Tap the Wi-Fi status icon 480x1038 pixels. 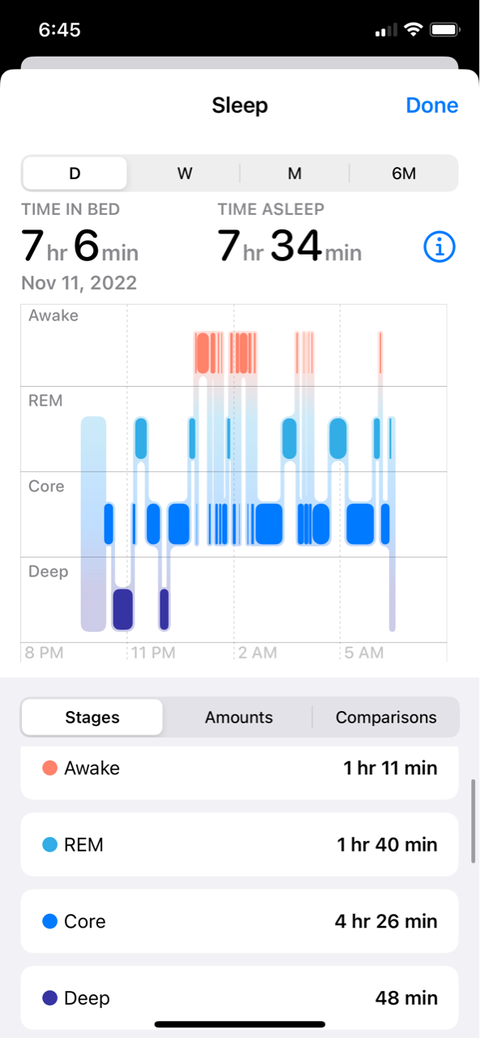pyautogui.click(x=414, y=30)
